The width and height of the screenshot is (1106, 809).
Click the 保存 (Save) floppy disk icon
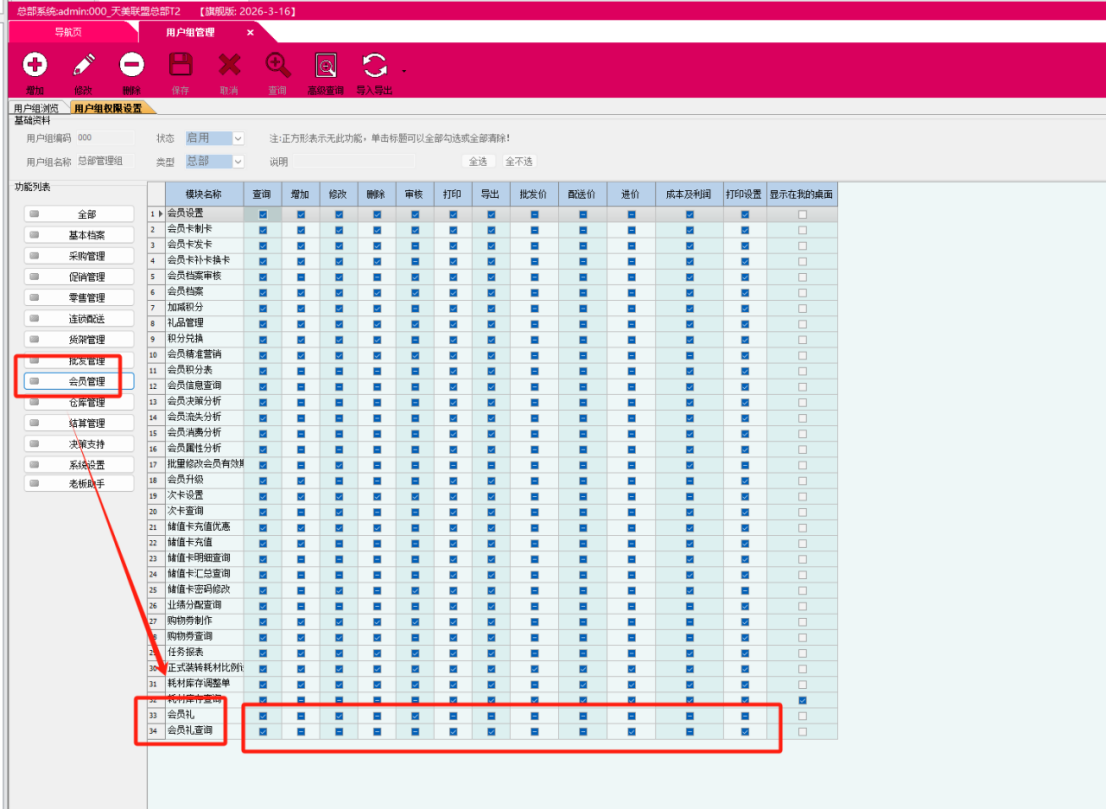[180, 66]
